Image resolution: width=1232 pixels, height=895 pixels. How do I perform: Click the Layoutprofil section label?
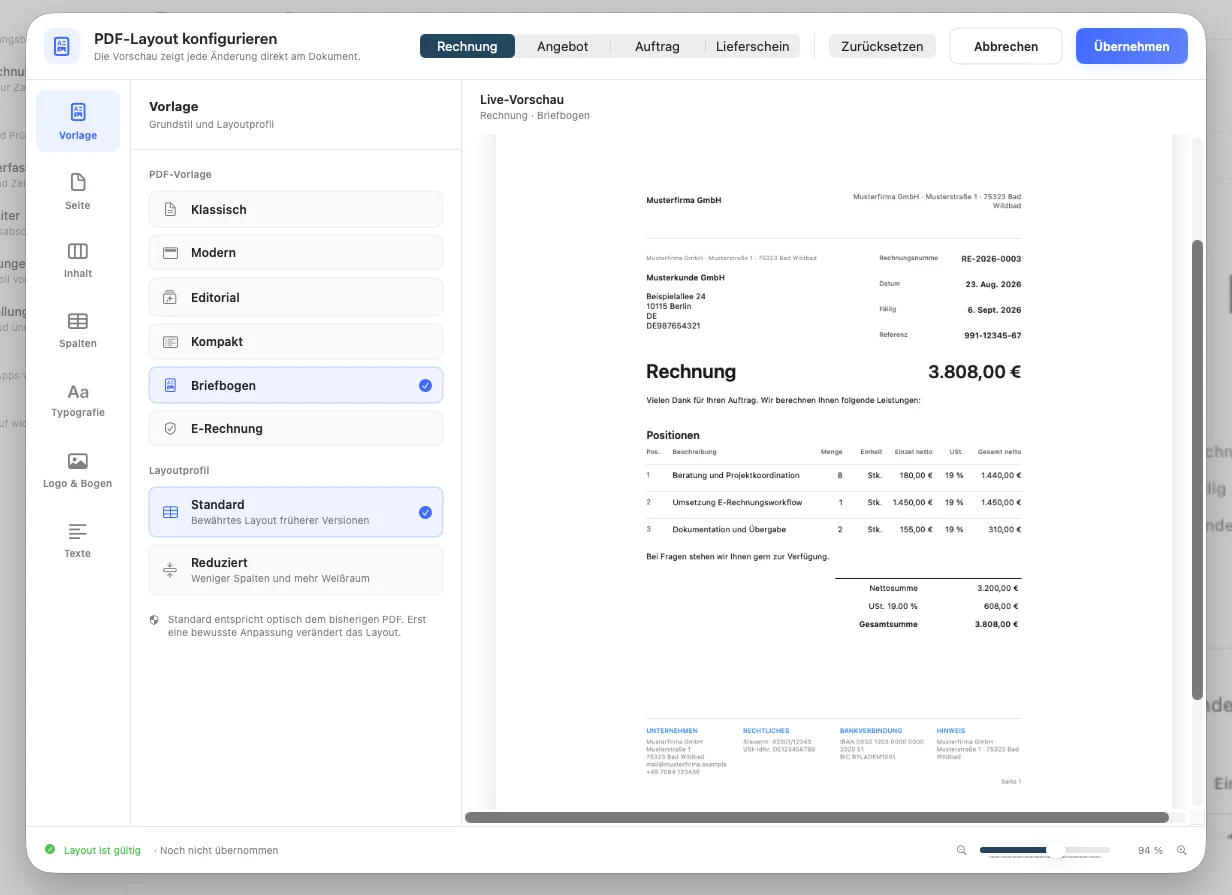[179, 470]
